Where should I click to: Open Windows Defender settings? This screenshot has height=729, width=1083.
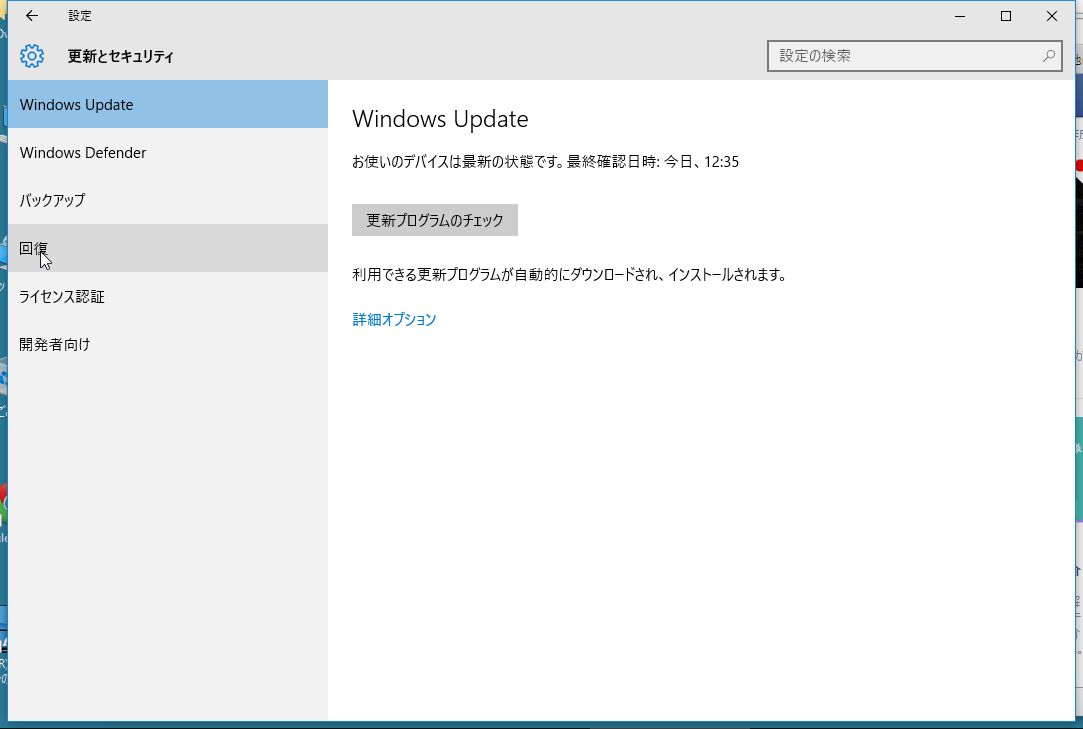pos(168,153)
